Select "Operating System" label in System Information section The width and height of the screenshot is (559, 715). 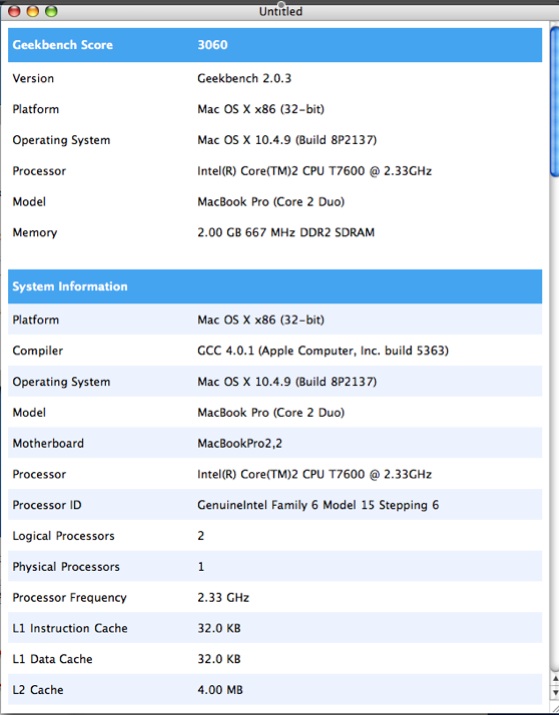pos(61,382)
